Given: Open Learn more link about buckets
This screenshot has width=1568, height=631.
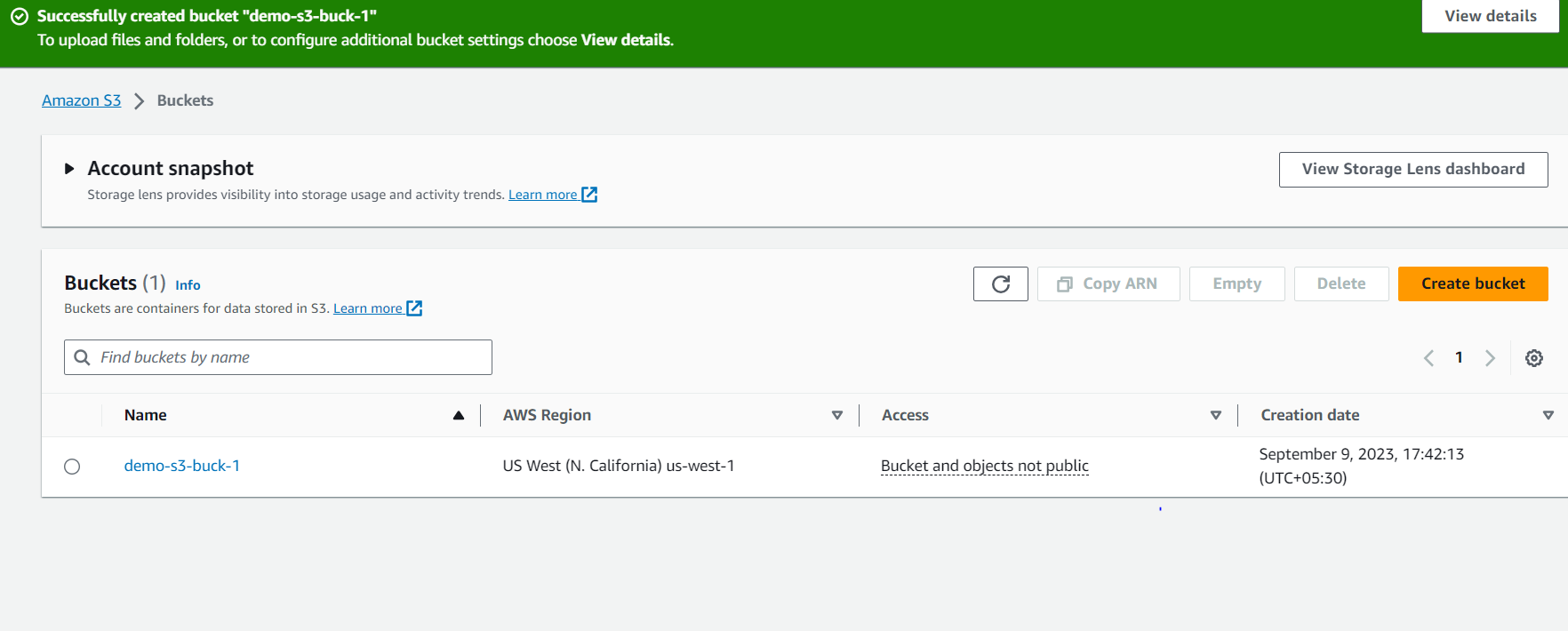Looking at the screenshot, I should coord(368,308).
